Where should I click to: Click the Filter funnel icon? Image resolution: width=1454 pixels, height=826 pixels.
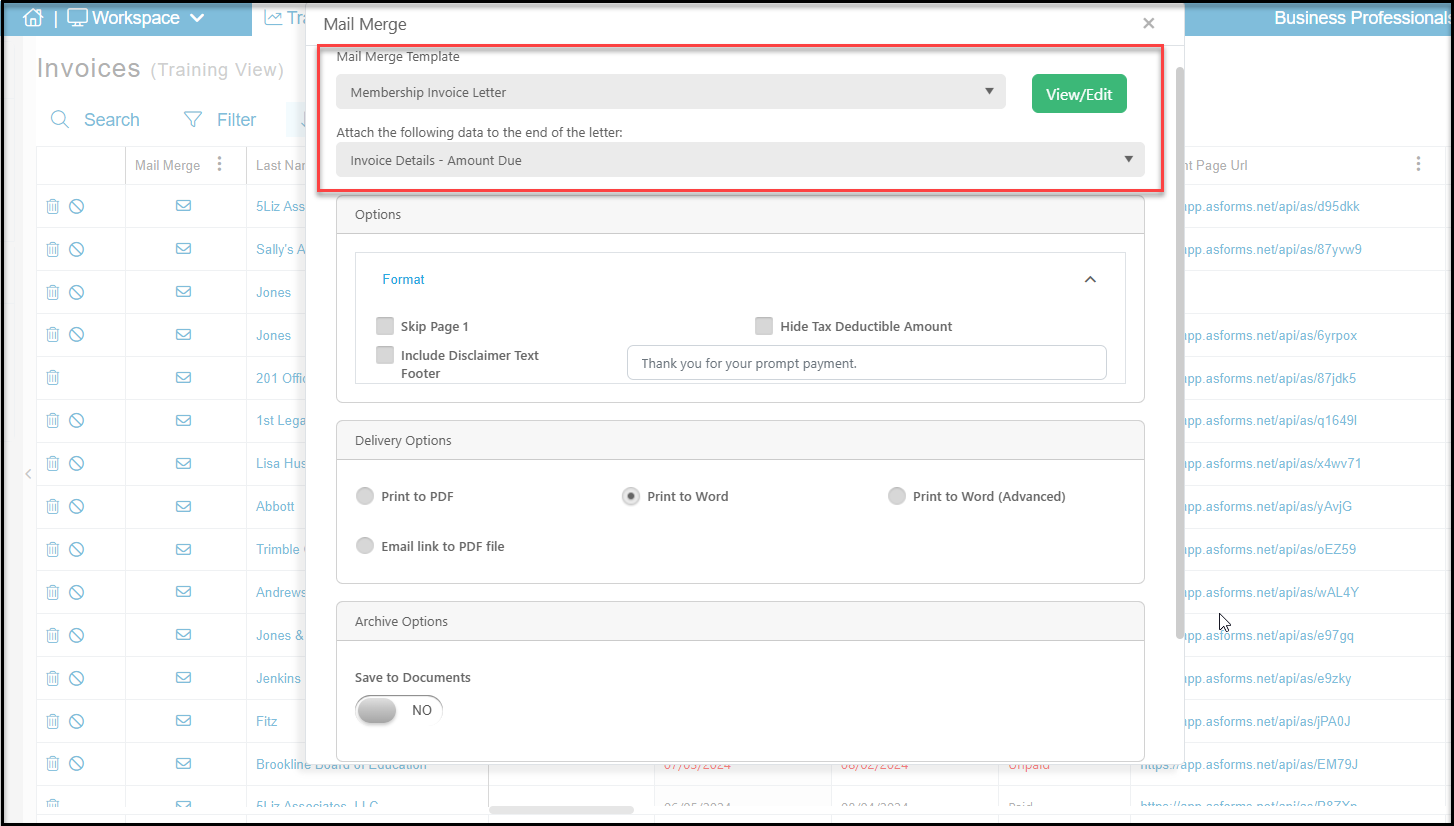(193, 120)
